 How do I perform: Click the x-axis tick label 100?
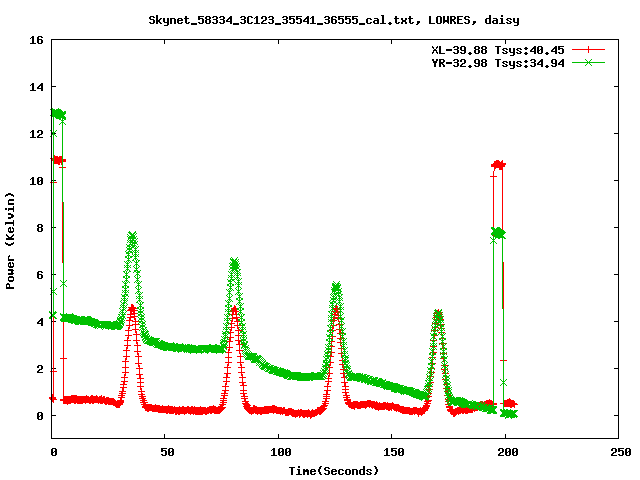pyautogui.click(x=281, y=452)
